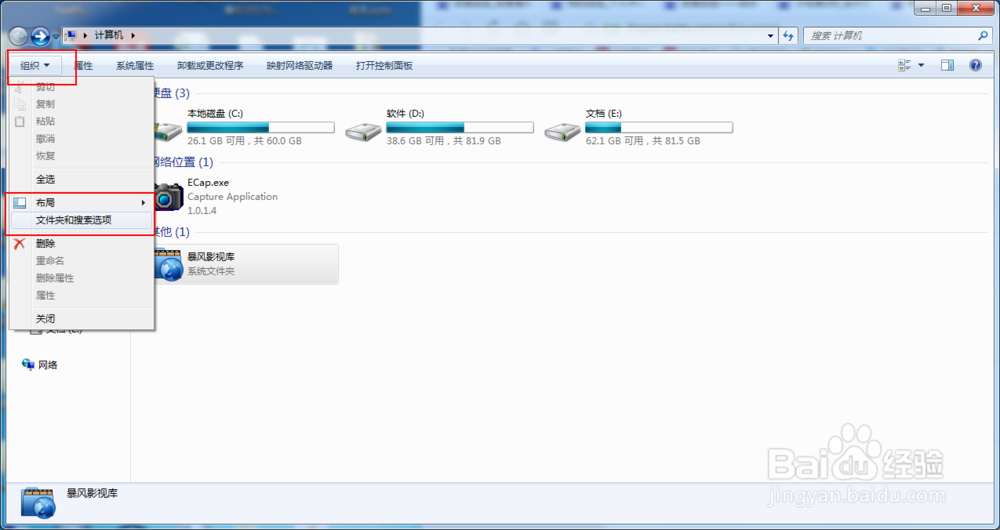Choose 删除 with the red X icon
The height and width of the screenshot is (530, 1000).
click(x=82, y=244)
